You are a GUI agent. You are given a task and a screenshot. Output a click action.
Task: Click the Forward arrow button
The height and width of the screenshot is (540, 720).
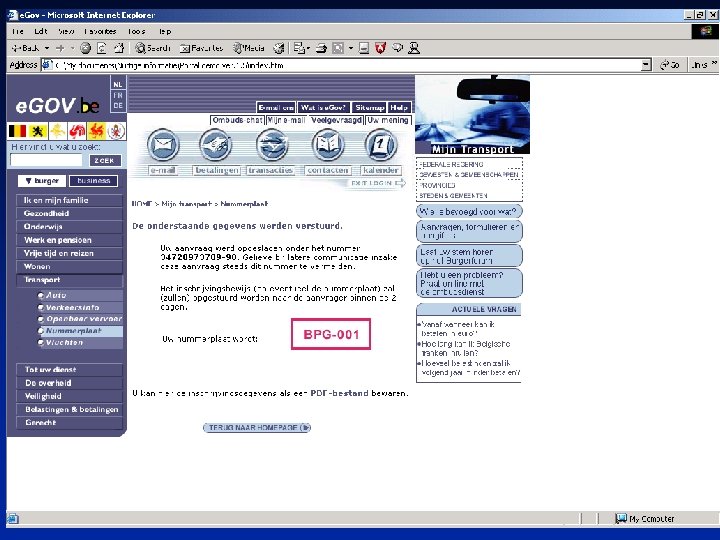pyautogui.click(x=60, y=48)
